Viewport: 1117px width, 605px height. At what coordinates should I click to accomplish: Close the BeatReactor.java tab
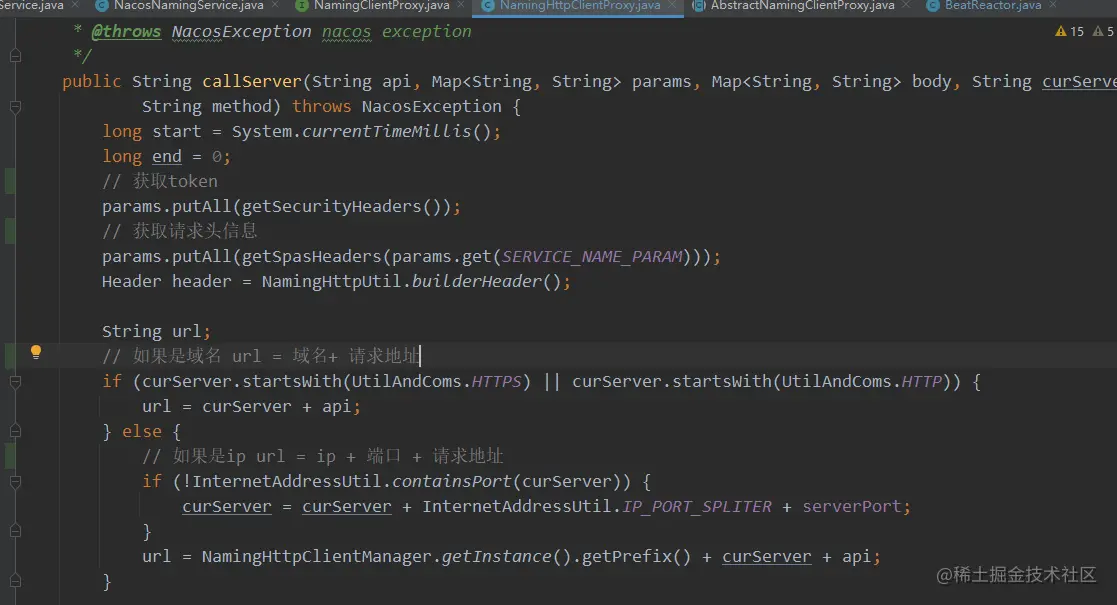pos(1053,5)
